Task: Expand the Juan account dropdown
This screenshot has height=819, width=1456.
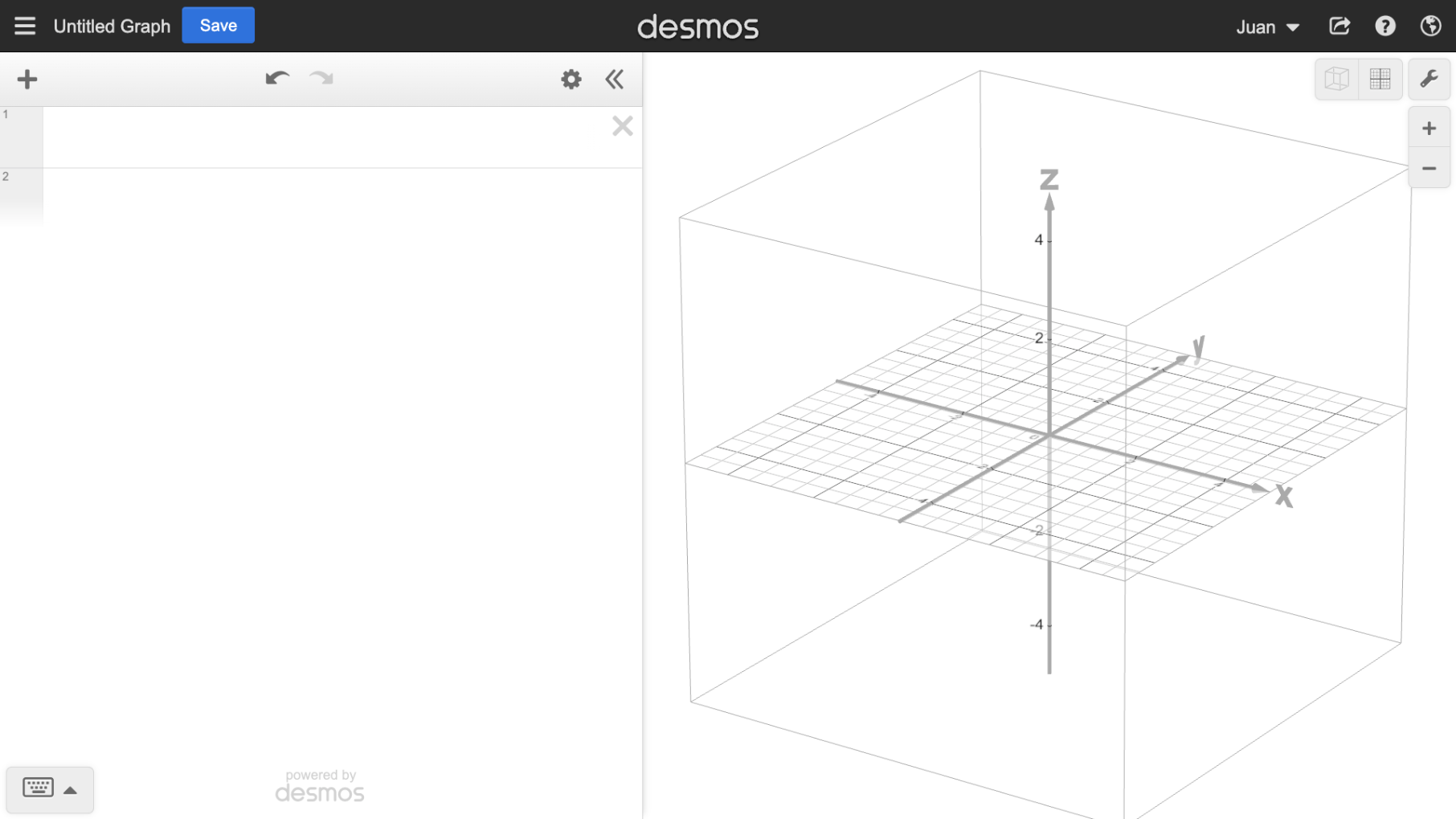Action: [x=1267, y=27]
